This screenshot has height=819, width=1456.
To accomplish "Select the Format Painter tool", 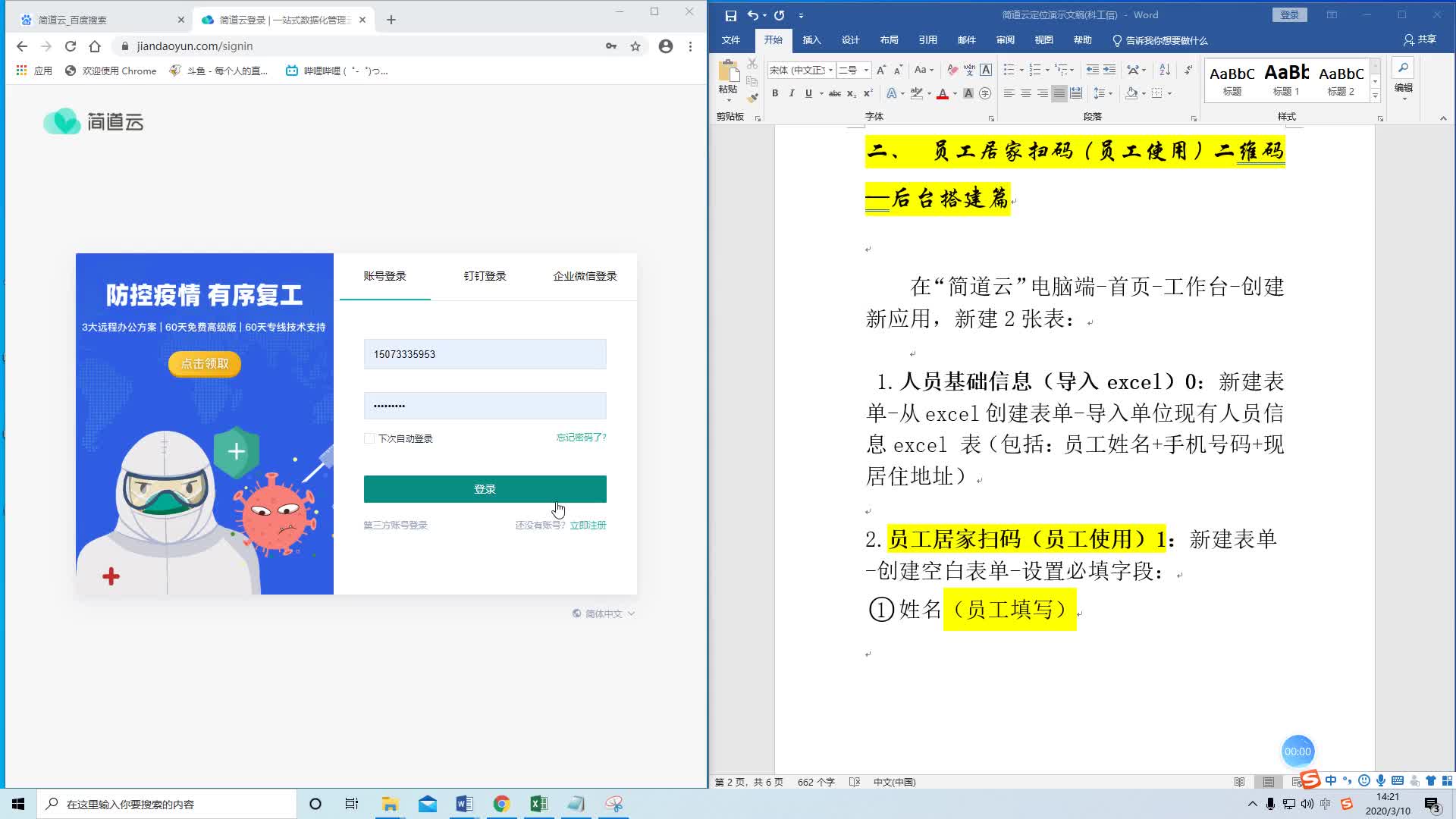I will coord(752,97).
